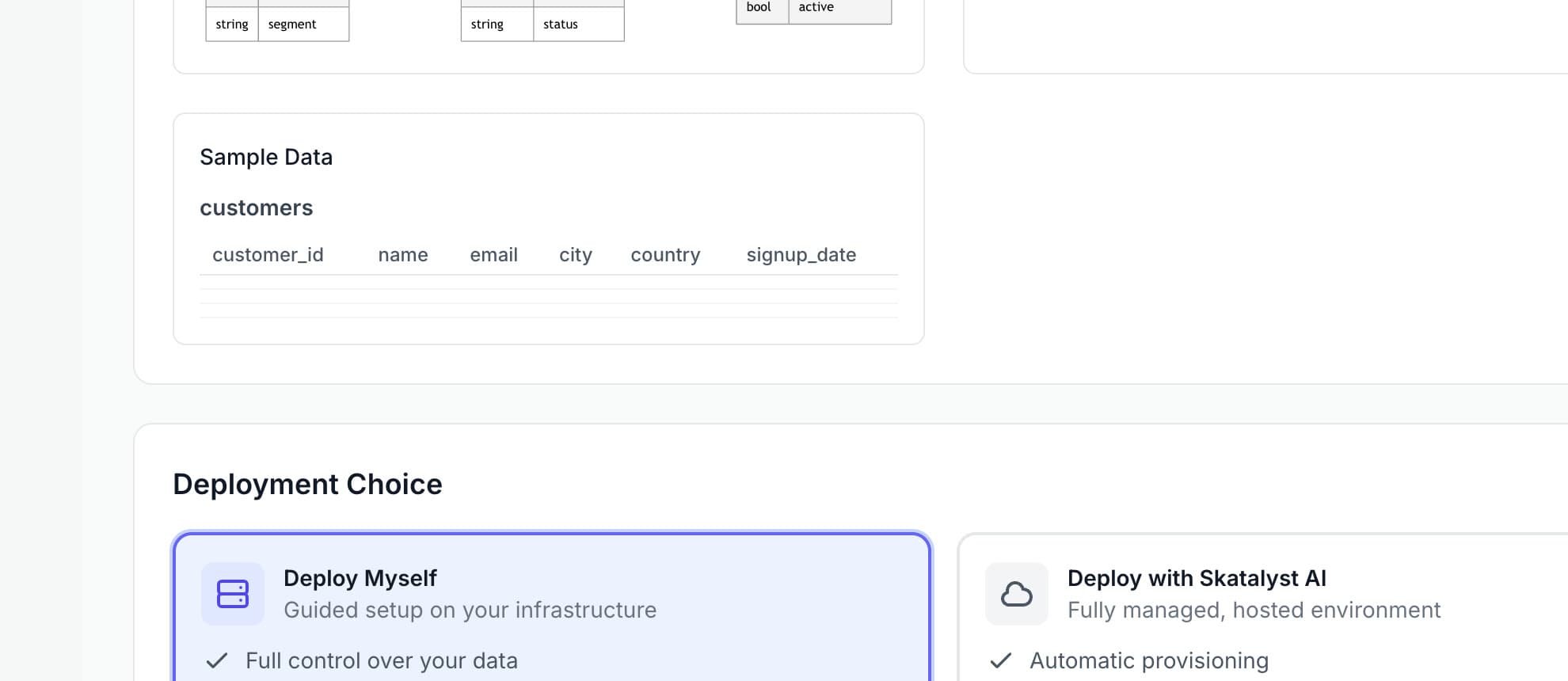Select the Deploy Myself option card
The width and height of the screenshot is (1568, 681).
[x=552, y=607]
